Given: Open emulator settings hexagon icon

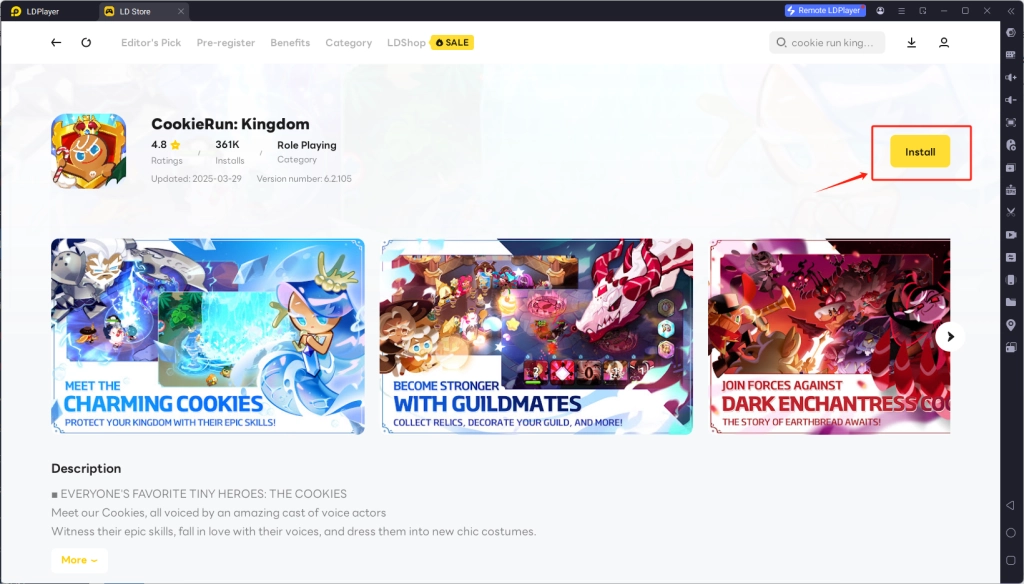Looking at the screenshot, I should pos(1011,33).
